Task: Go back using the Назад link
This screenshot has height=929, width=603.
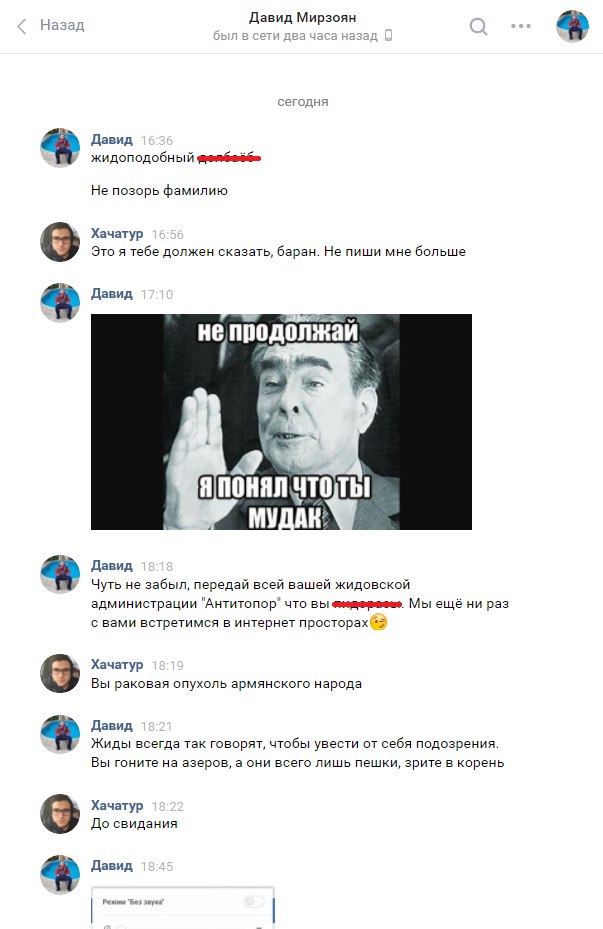Action: pyautogui.click(x=62, y=25)
